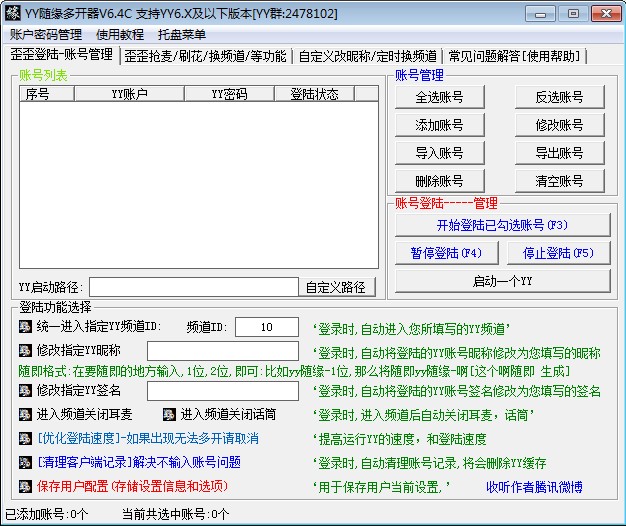
Task: Open the 账户密码管理 menu
Action: (46, 35)
